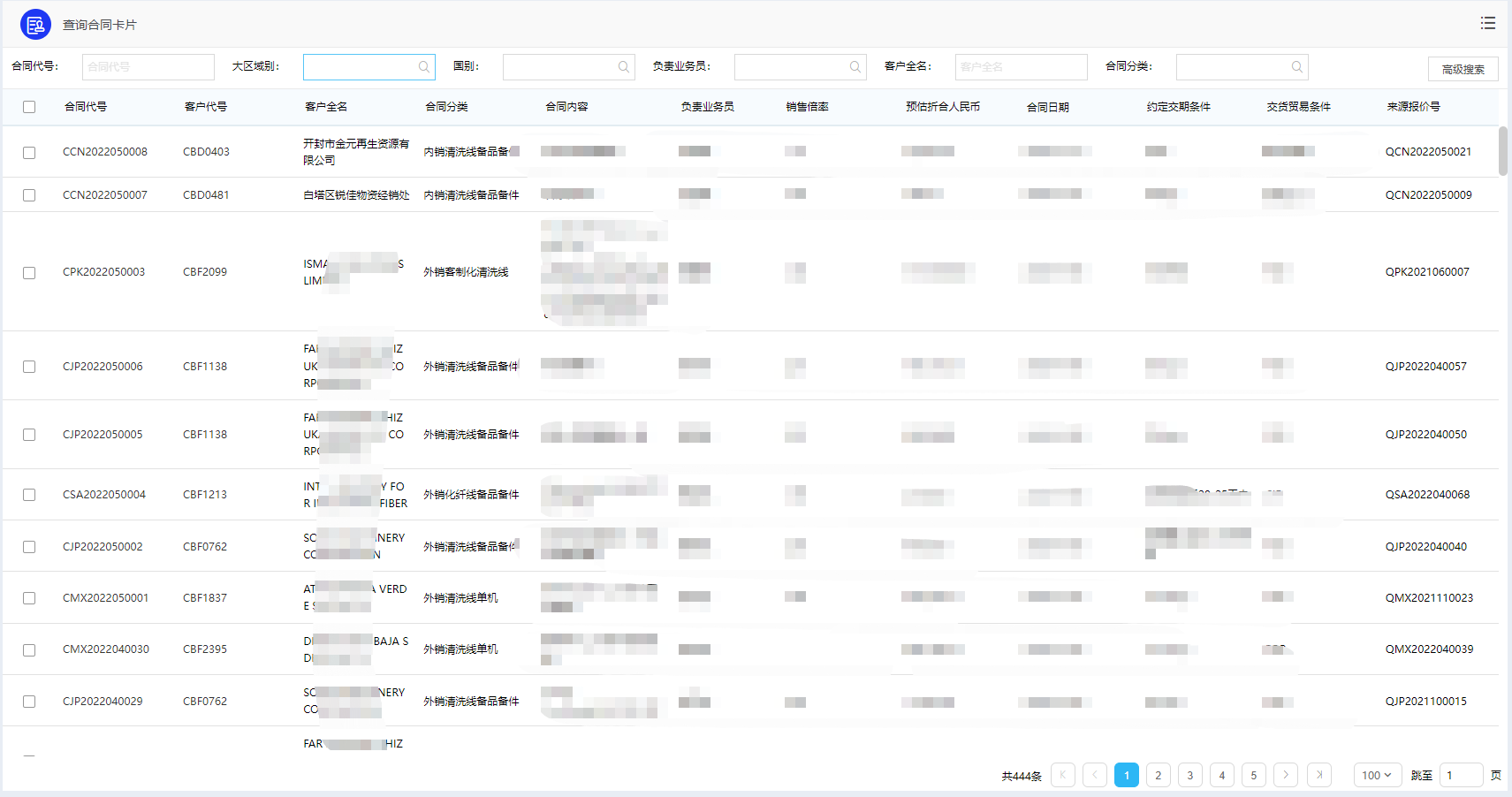Click search icon in 国别 field

pyautogui.click(x=624, y=67)
